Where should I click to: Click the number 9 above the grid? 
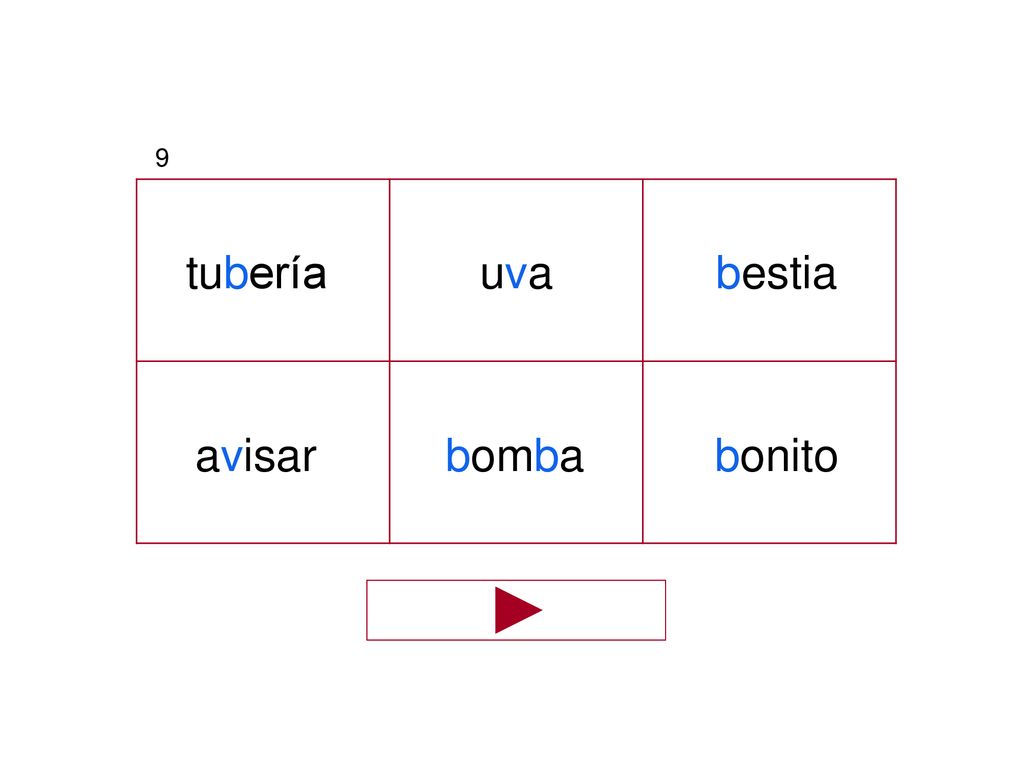[x=162, y=157]
